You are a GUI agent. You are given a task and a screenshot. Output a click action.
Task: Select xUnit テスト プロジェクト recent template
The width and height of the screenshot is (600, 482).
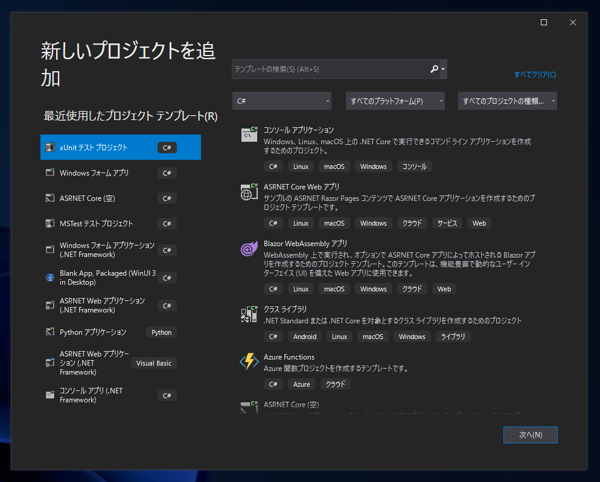coord(121,147)
